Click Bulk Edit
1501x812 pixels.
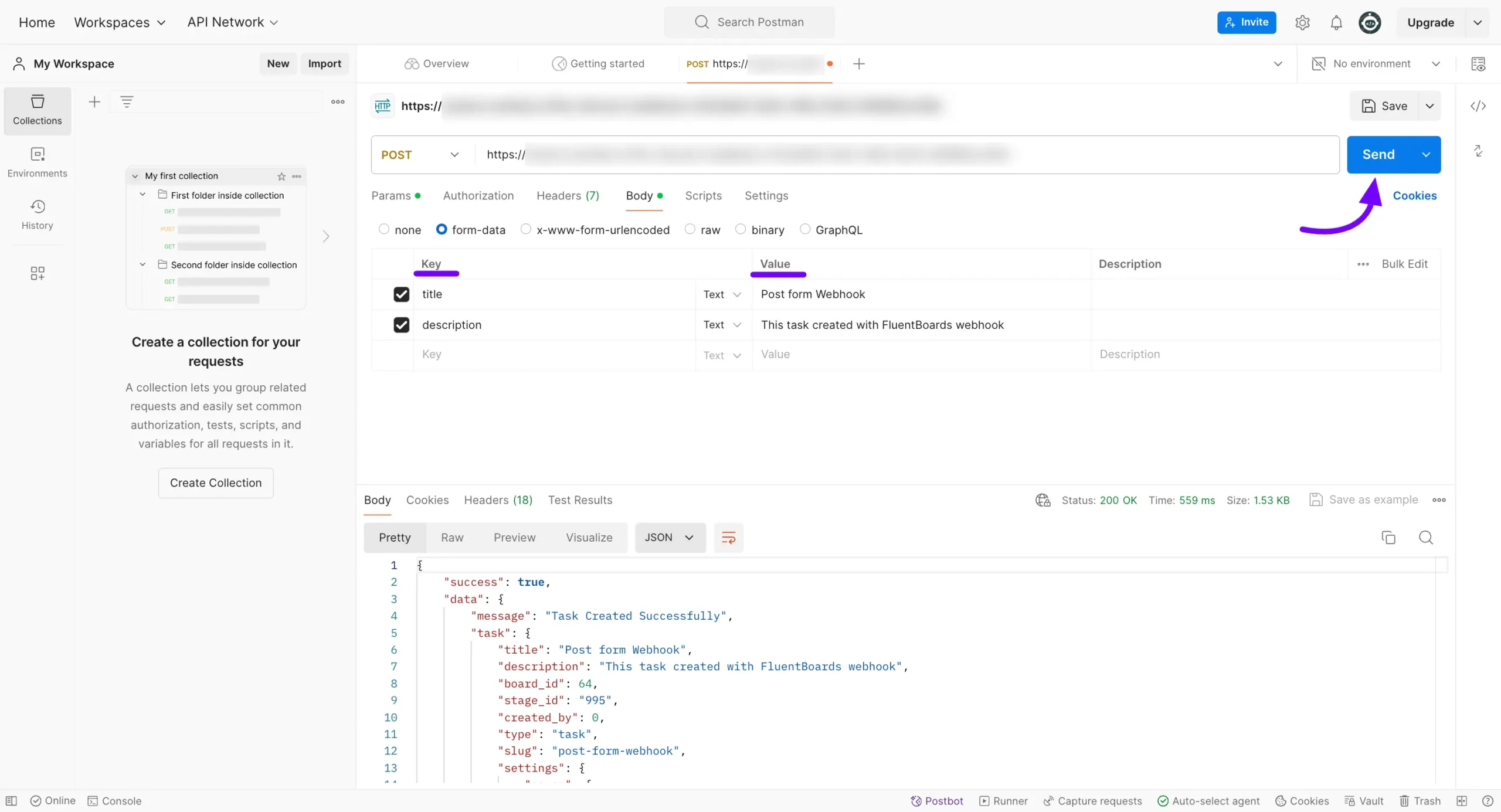(x=1404, y=264)
